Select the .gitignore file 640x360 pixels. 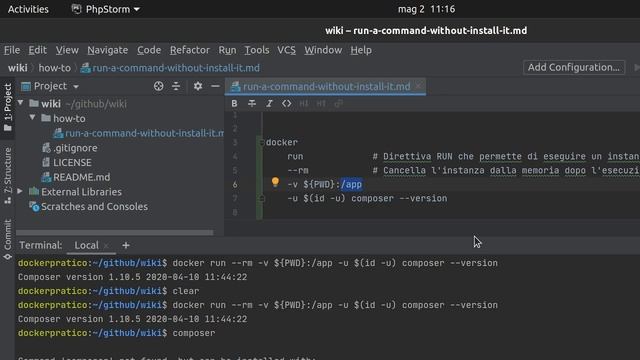coord(70,148)
